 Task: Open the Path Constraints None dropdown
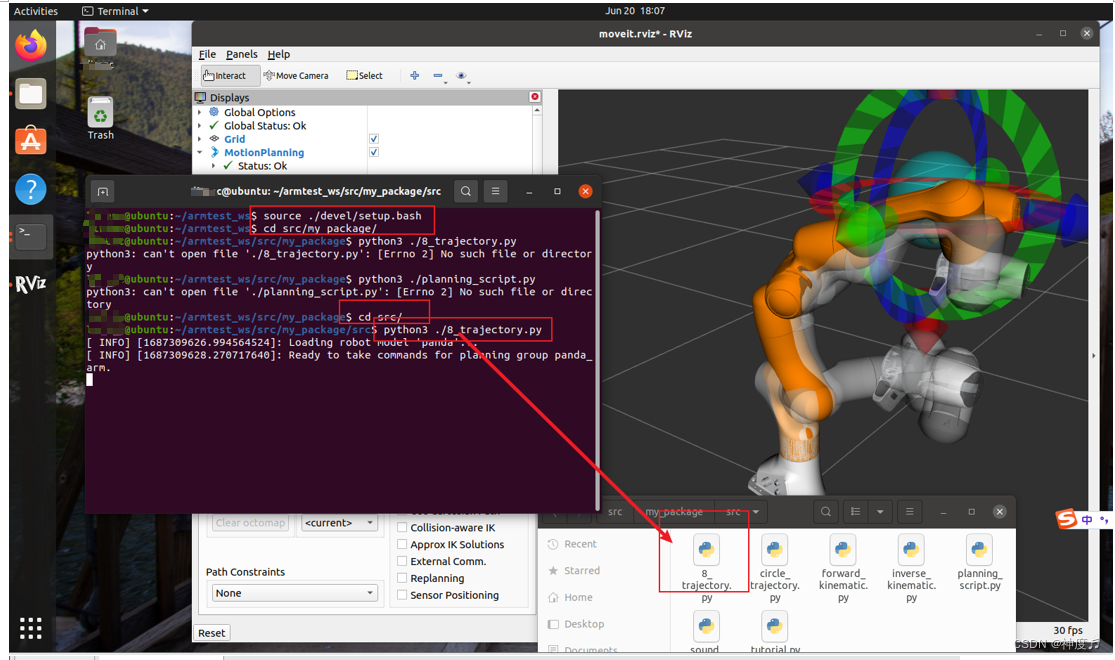pos(294,592)
